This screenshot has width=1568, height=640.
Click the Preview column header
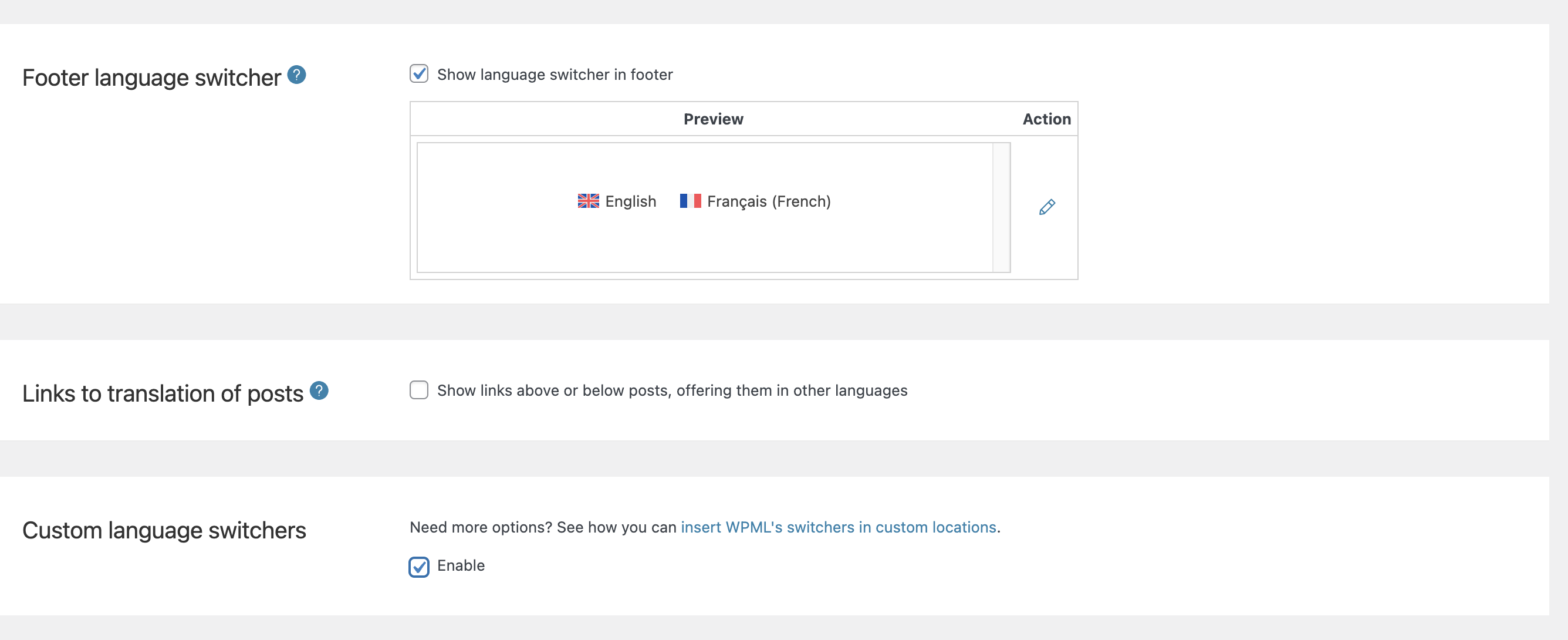click(x=714, y=119)
